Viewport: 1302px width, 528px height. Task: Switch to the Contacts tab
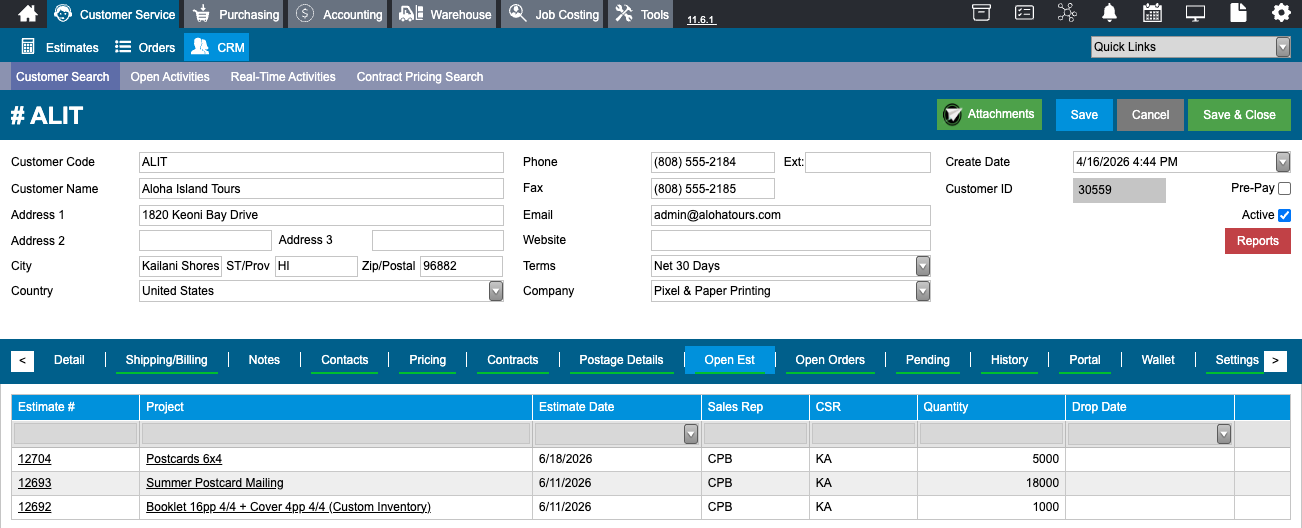coord(345,360)
